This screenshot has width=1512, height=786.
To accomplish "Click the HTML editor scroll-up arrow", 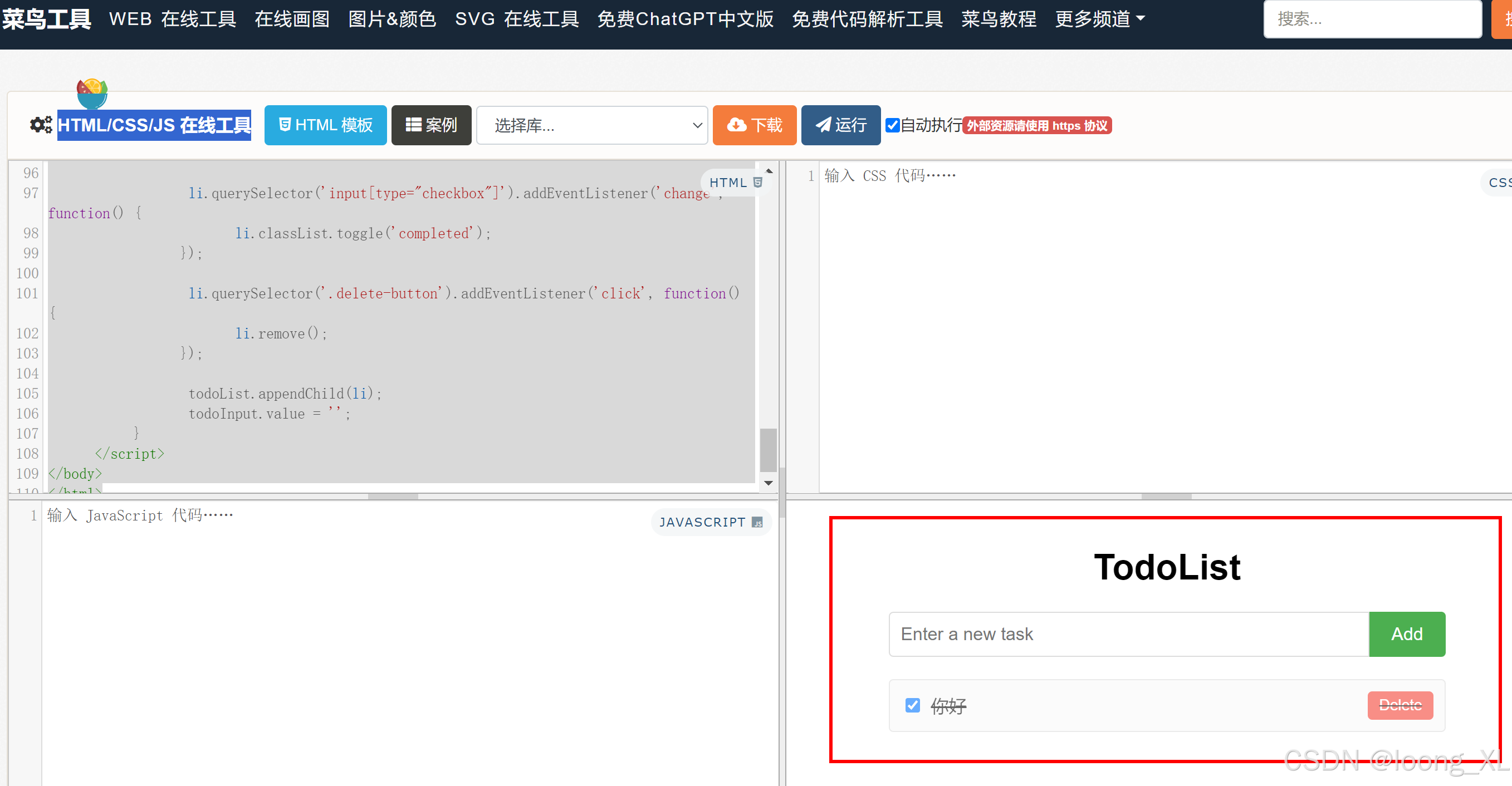I will (769, 170).
